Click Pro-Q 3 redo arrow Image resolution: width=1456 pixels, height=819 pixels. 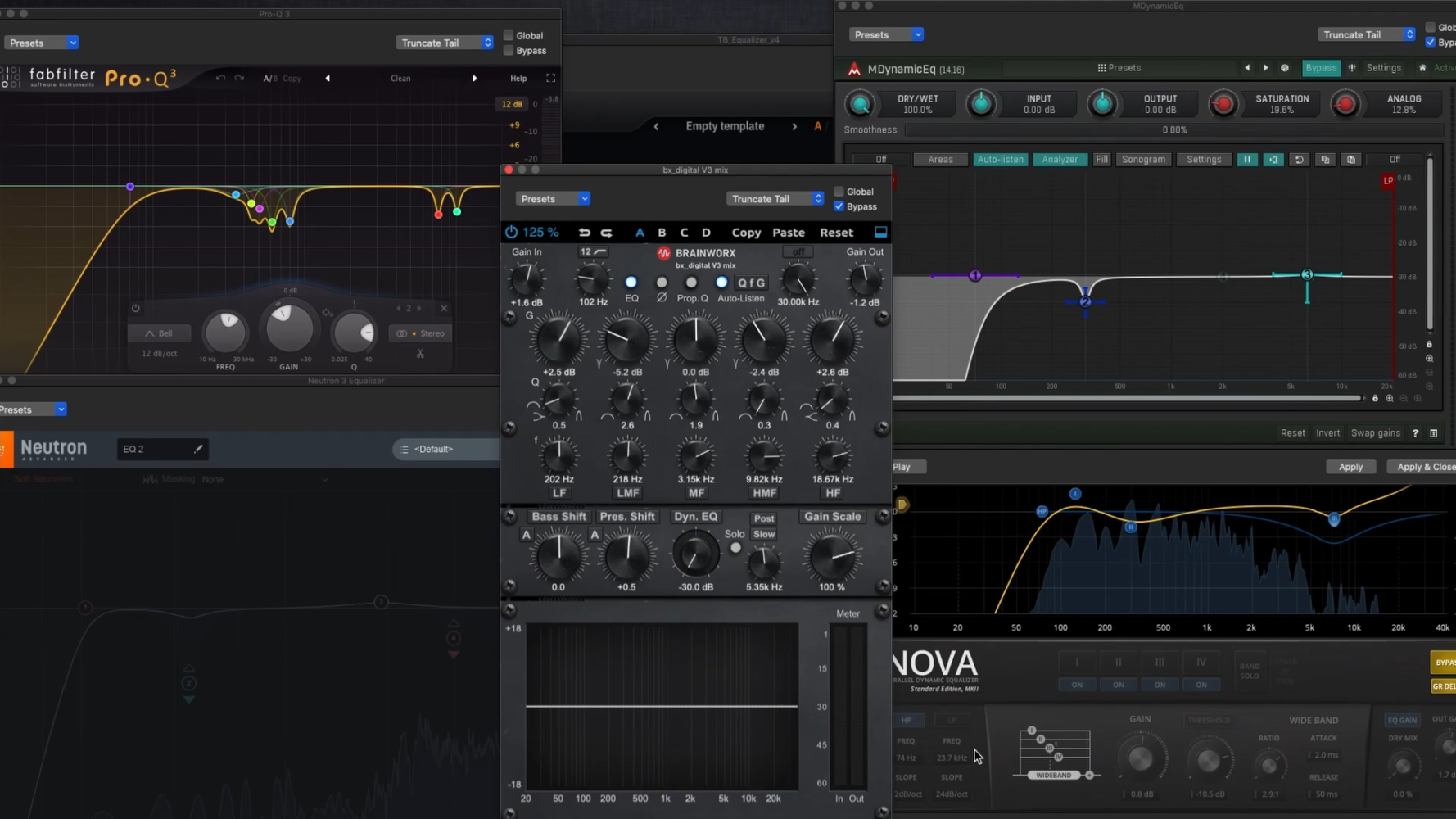coord(239,79)
